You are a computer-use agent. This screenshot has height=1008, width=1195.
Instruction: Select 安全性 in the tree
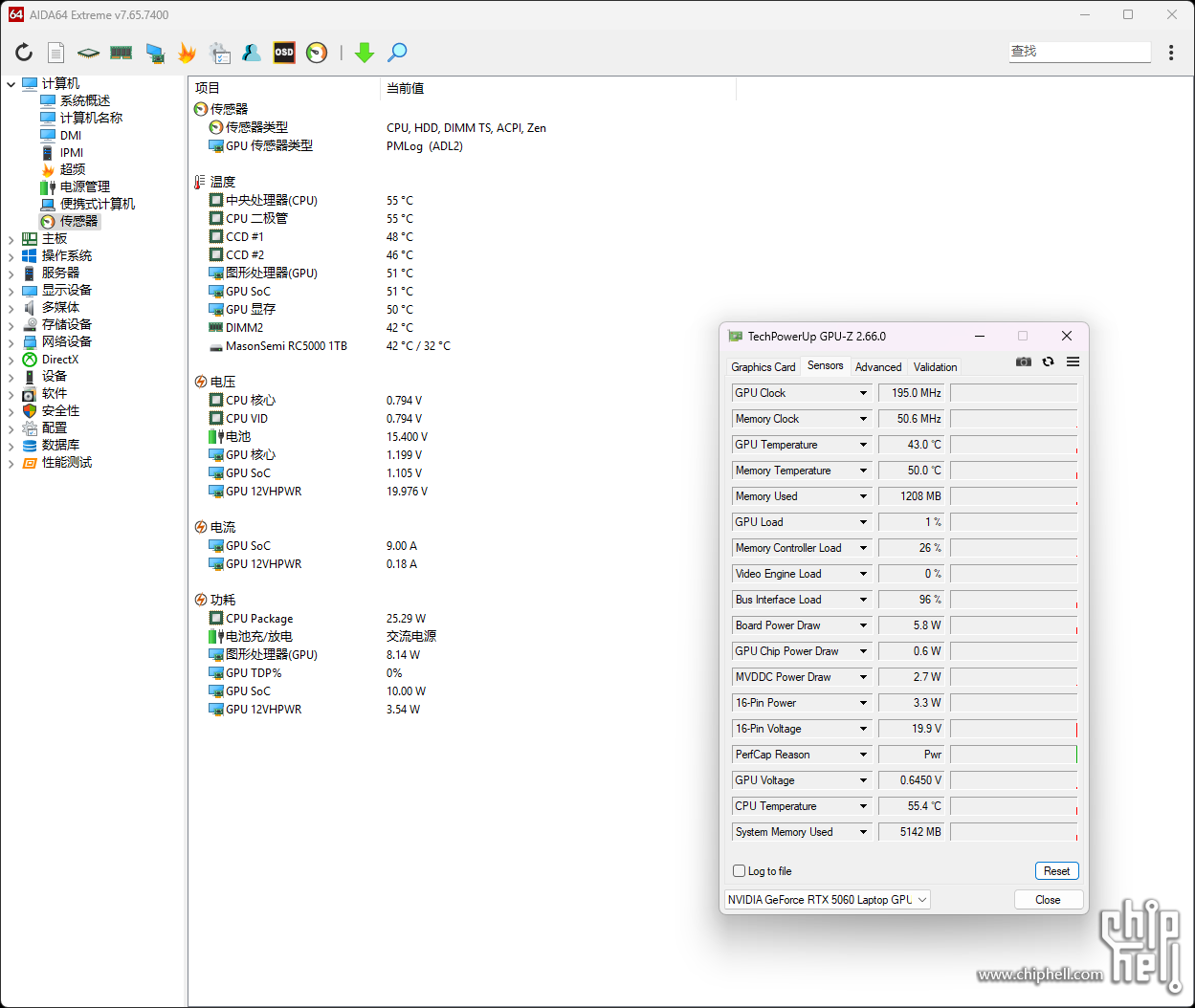point(60,411)
